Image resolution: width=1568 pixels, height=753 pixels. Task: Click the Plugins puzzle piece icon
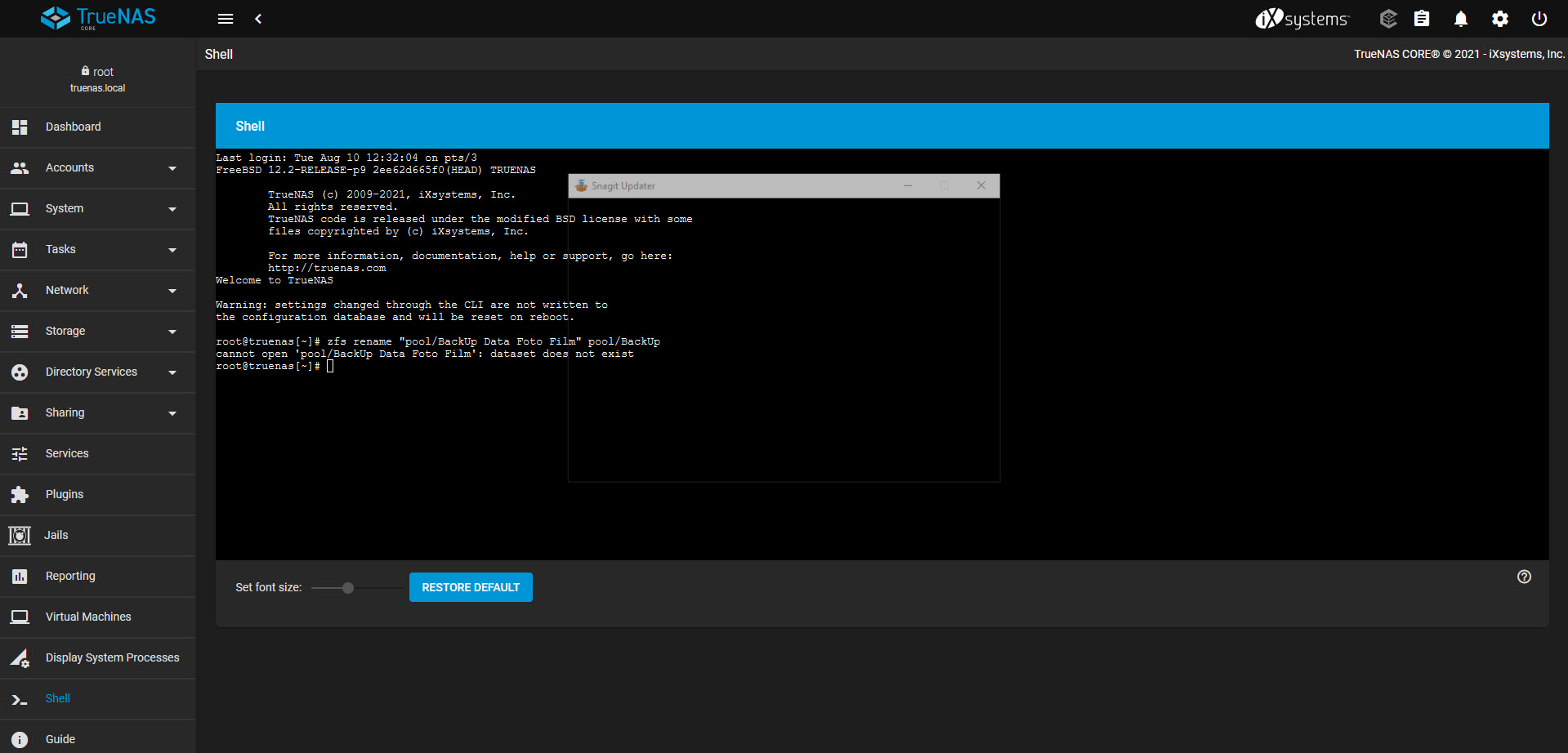(20, 494)
